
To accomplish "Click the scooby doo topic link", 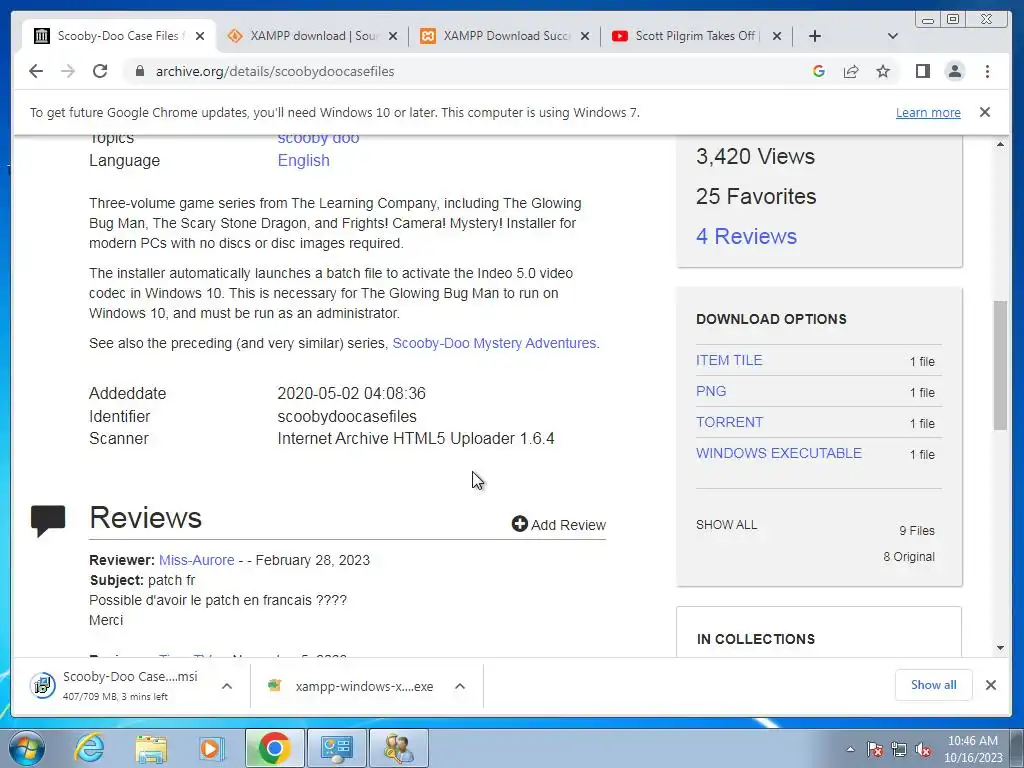I will click(318, 138).
